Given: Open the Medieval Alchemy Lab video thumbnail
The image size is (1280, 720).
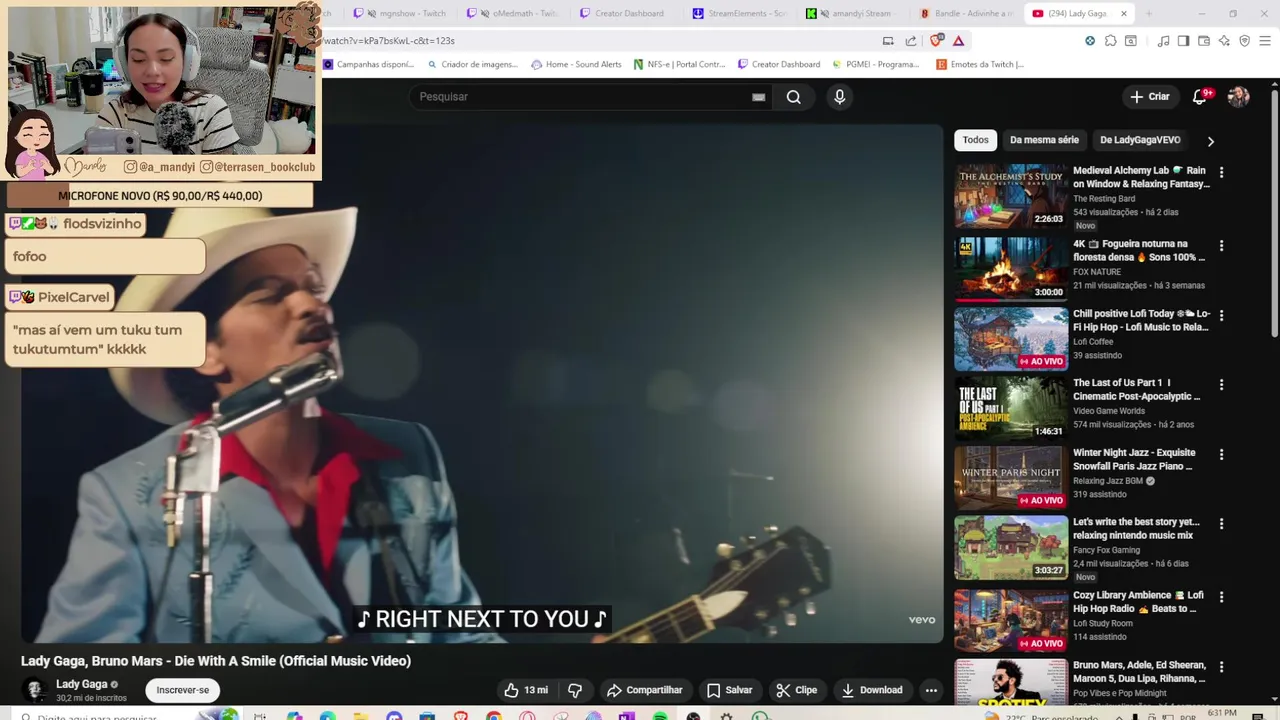Looking at the screenshot, I should pos(1010,196).
